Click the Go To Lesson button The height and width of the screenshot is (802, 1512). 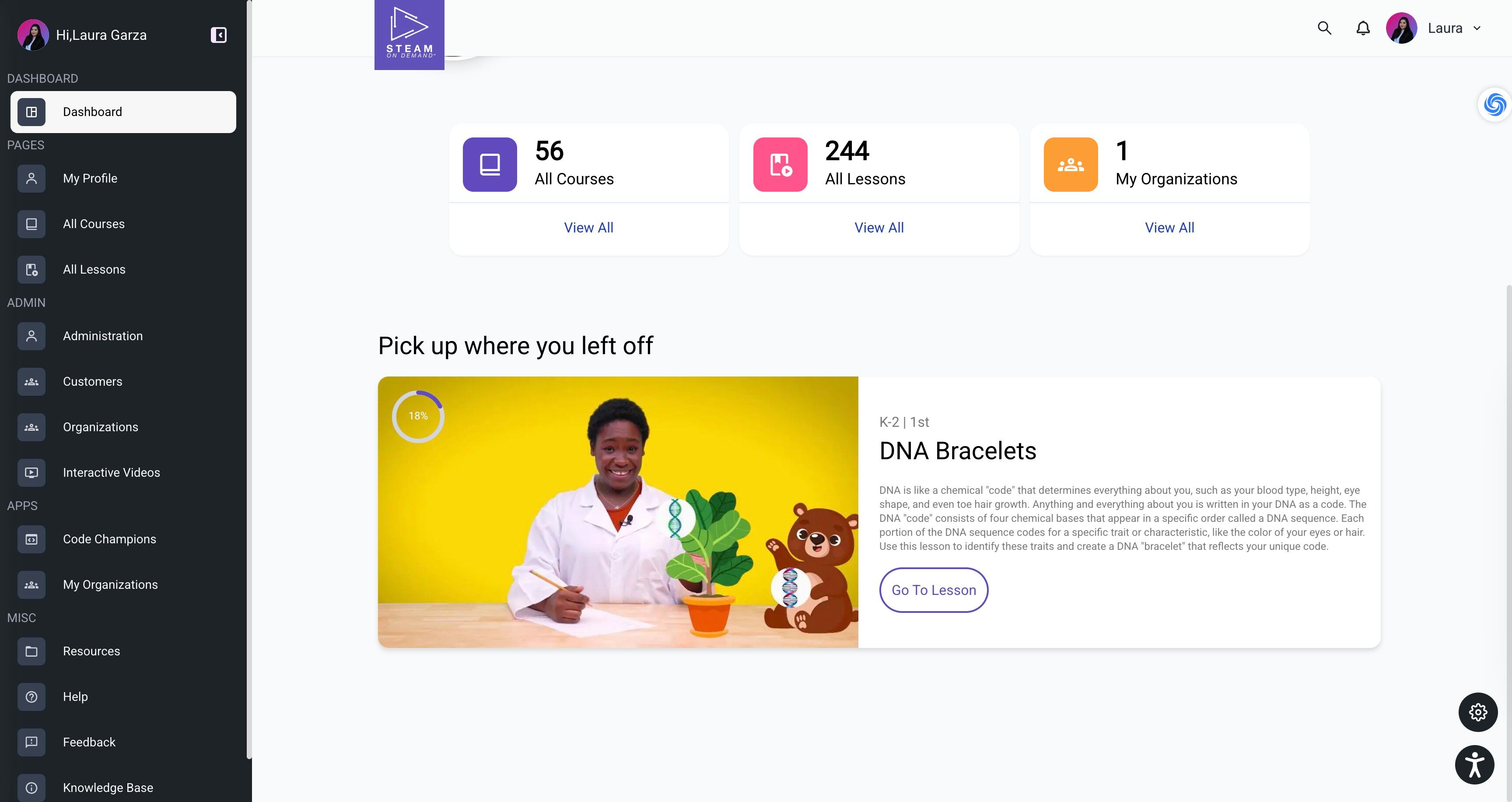pyautogui.click(x=933, y=590)
